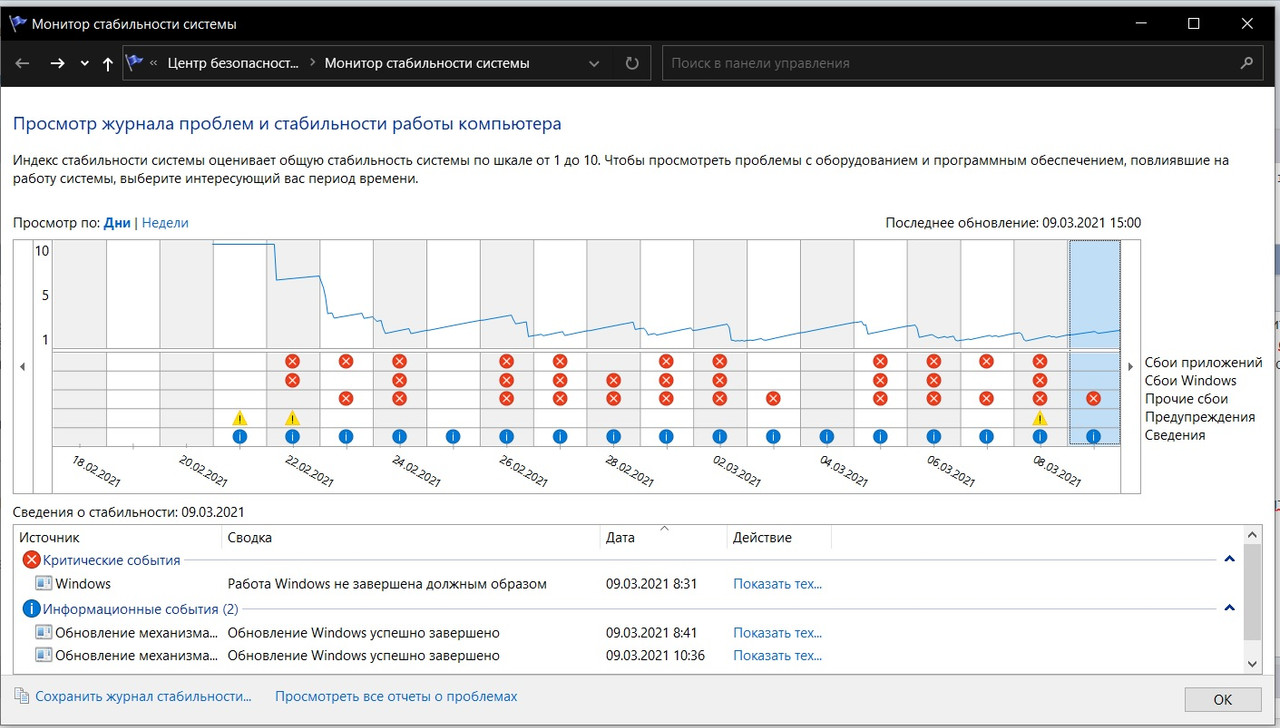Image resolution: width=1280 pixels, height=728 pixels.
Task: Select the highlighted 09.03.2021 chart column
Action: tap(1094, 342)
